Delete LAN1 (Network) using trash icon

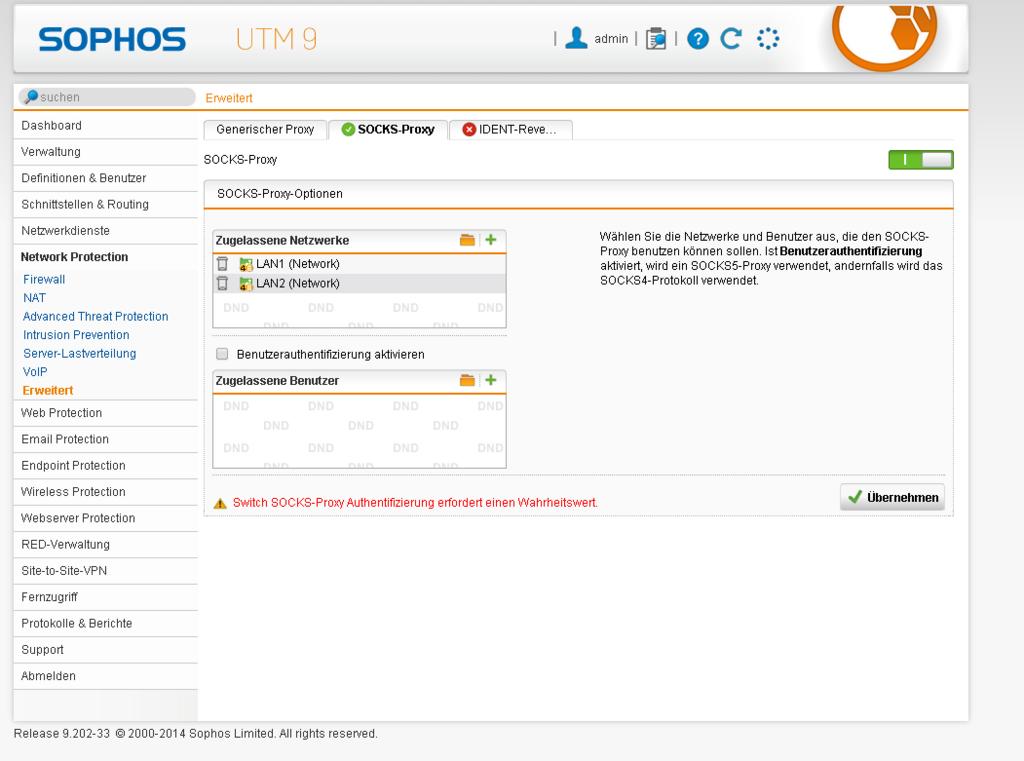coord(223,264)
